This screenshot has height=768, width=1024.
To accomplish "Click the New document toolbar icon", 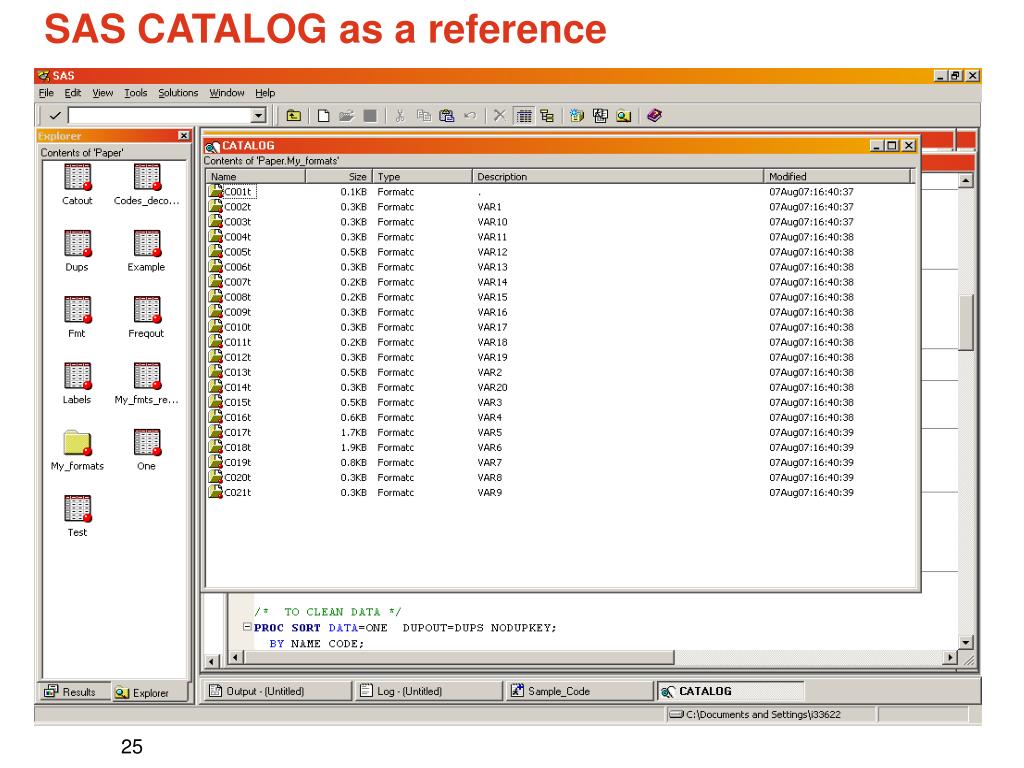I will pos(323,116).
